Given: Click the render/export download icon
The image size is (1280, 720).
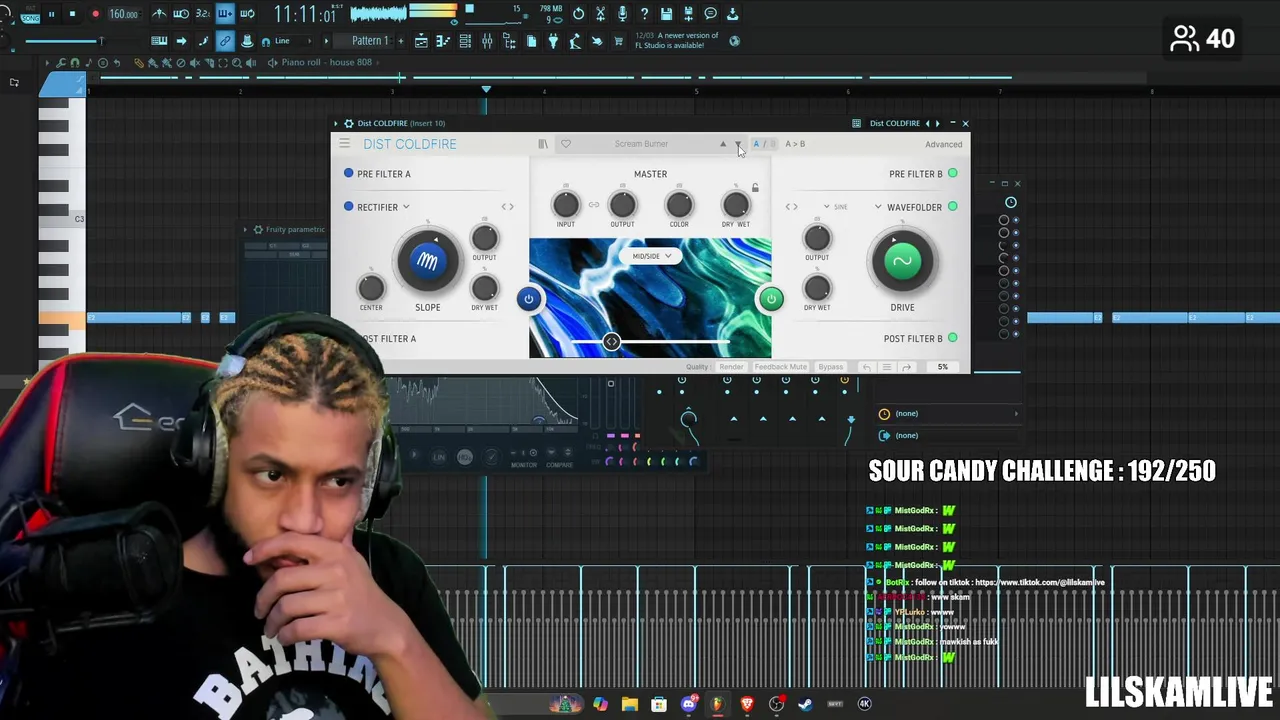Looking at the screenshot, I should coord(732,14).
